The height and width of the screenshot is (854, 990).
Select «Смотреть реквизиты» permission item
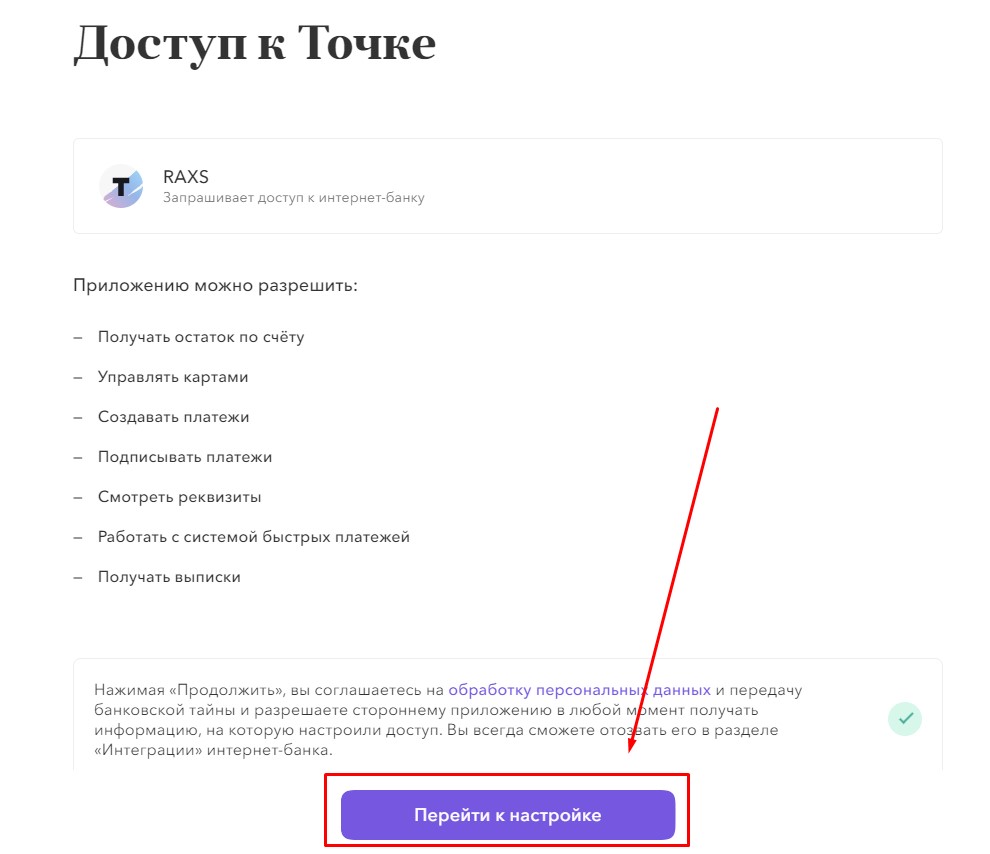(x=179, y=497)
